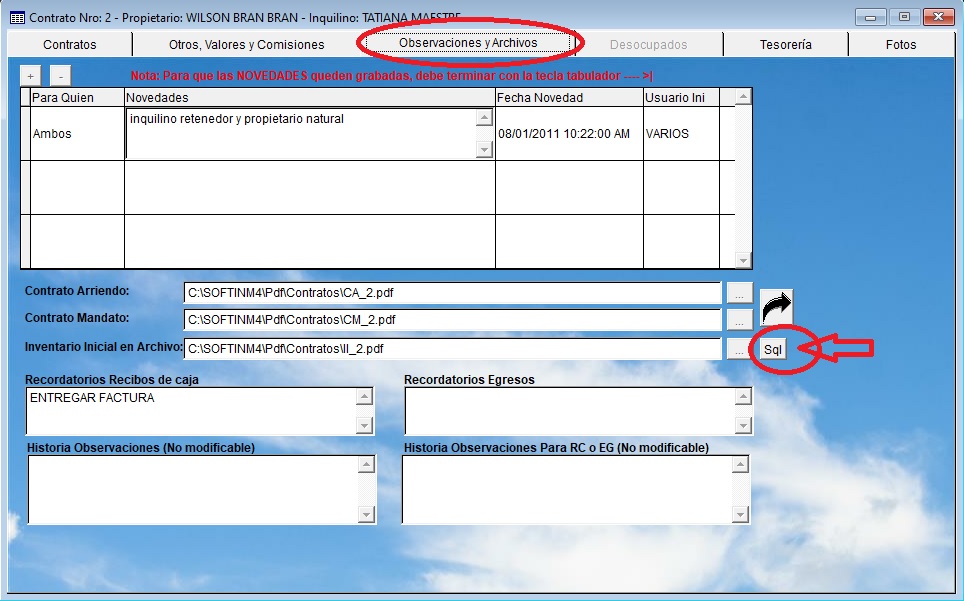Viewport: 964px width, 601px height.
Task: Switch to the Fotos tab
Action: (x=901, y=45)
